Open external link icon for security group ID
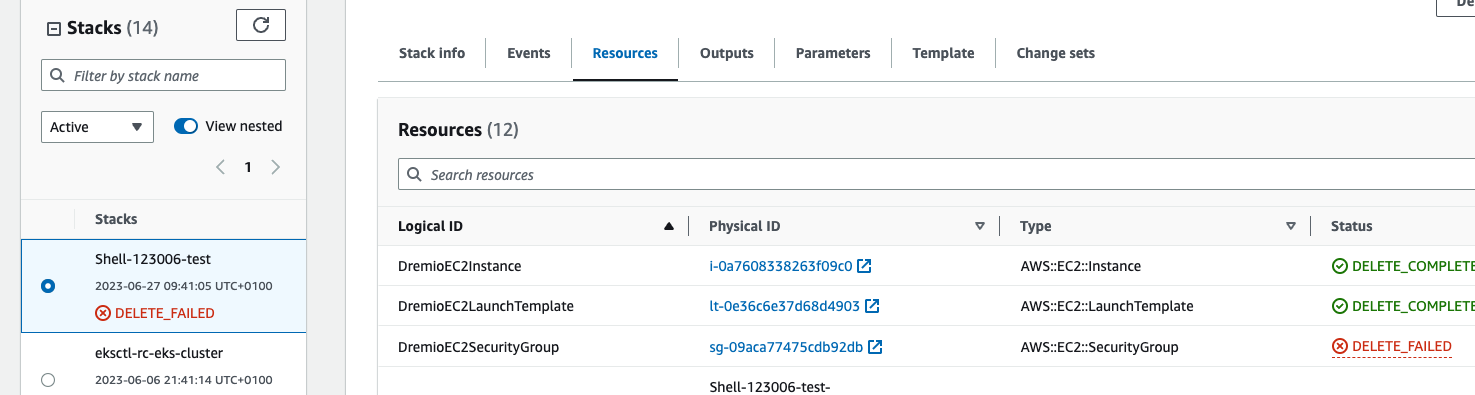The height and width of the screenshot is (395, 1475). click(875, 347)
